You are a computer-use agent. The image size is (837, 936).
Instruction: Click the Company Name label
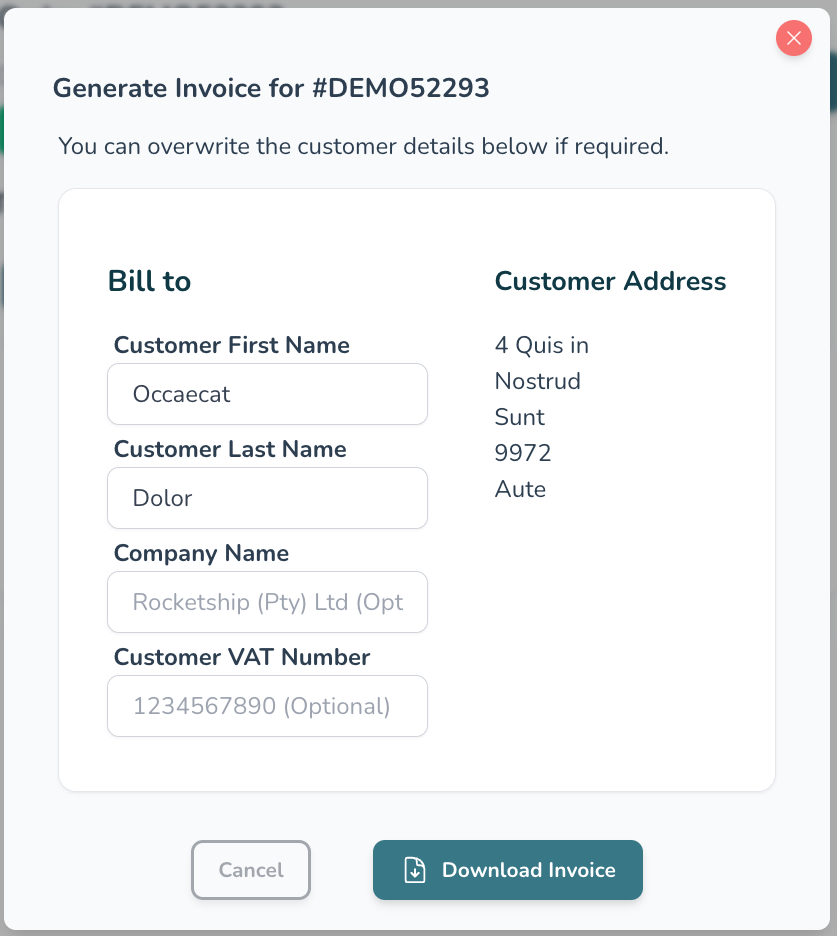[x=201, y=553]
